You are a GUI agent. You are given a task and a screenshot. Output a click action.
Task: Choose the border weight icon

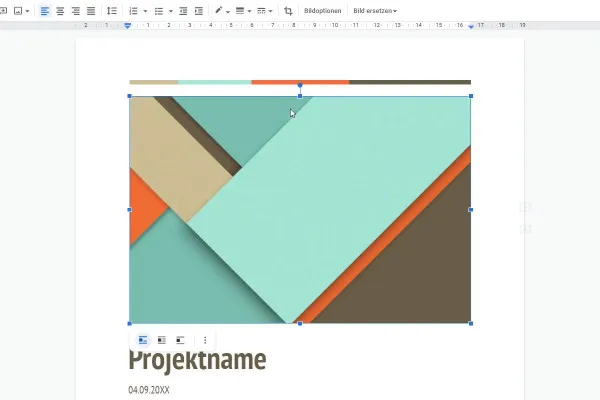(x=240, y=10)
